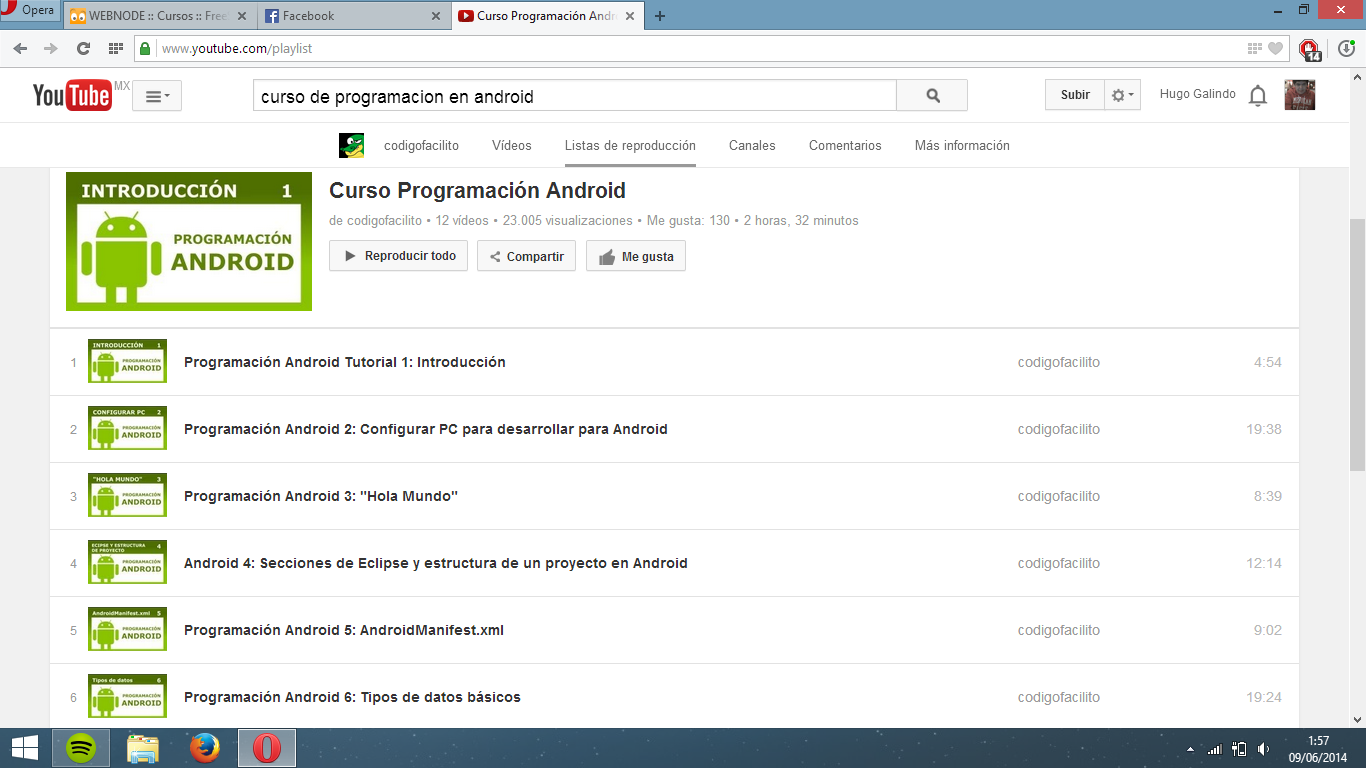Click the browser reload page icon
The image size is (1366, 768).
point(83,48)
